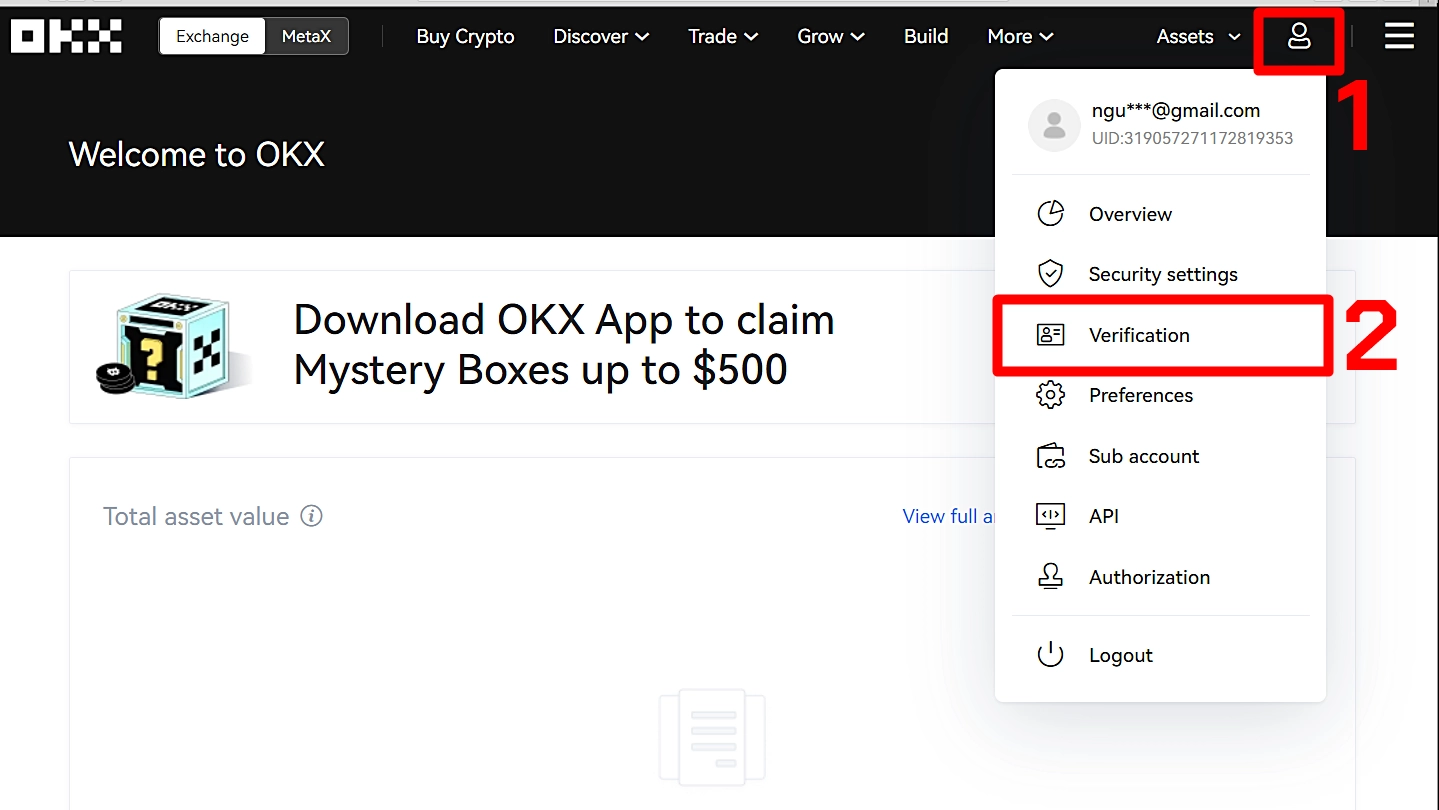Click the Logout power icon

pyautogui.click(x=1050, y=655)
